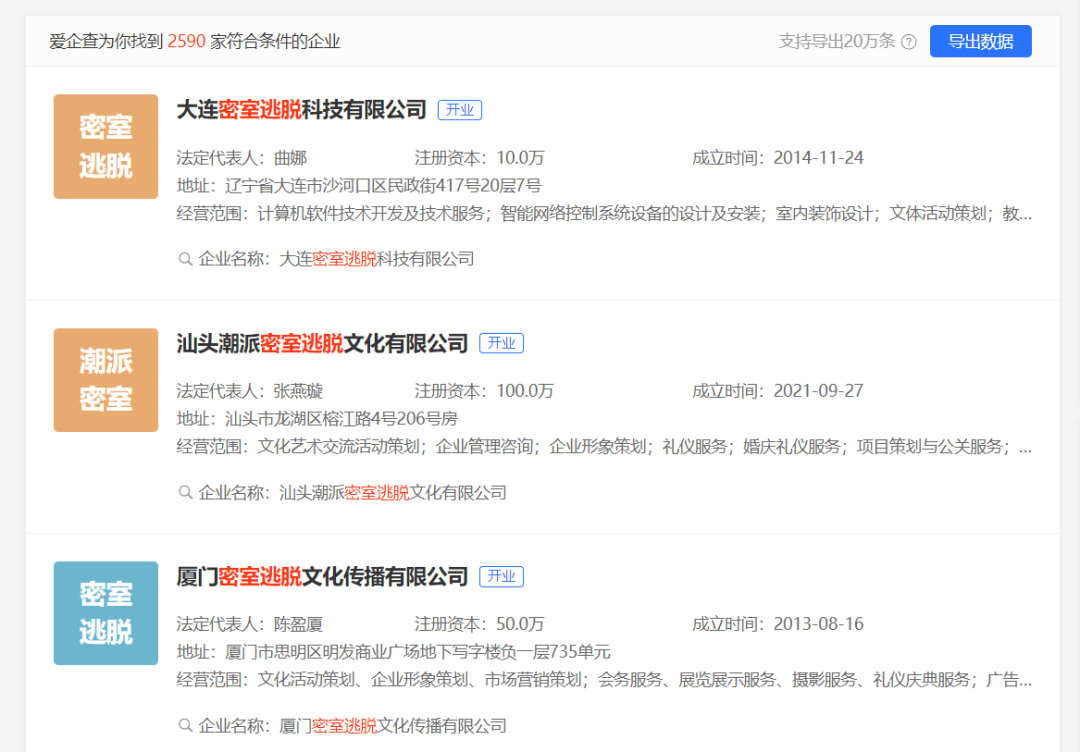Click the magnifier icon in 大连密室逃脱 company row
Screen dimensions: 1080x752
tap(185, 258)
